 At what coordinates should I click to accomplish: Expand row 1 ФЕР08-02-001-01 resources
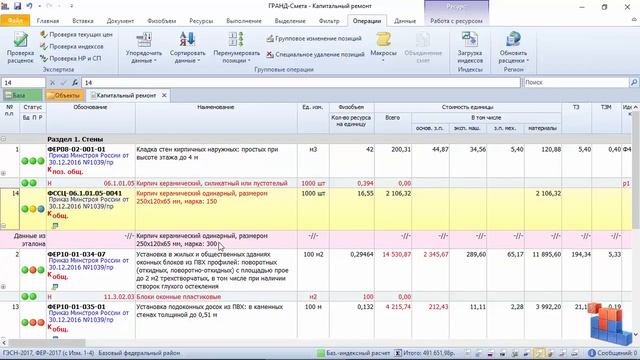(x=3, y=173)
